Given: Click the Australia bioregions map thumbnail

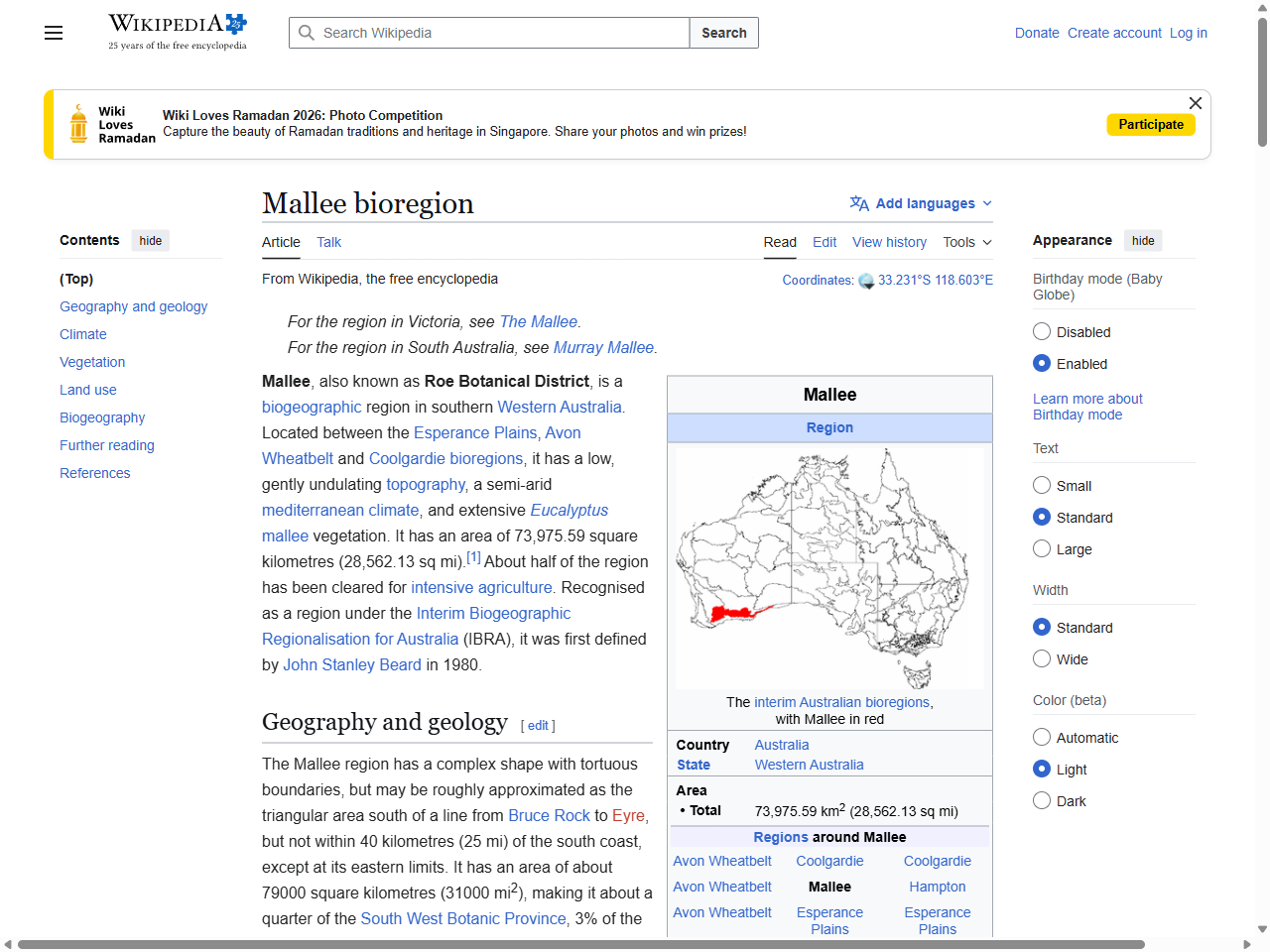Looking at the screenshot, I should click(829, 567).
